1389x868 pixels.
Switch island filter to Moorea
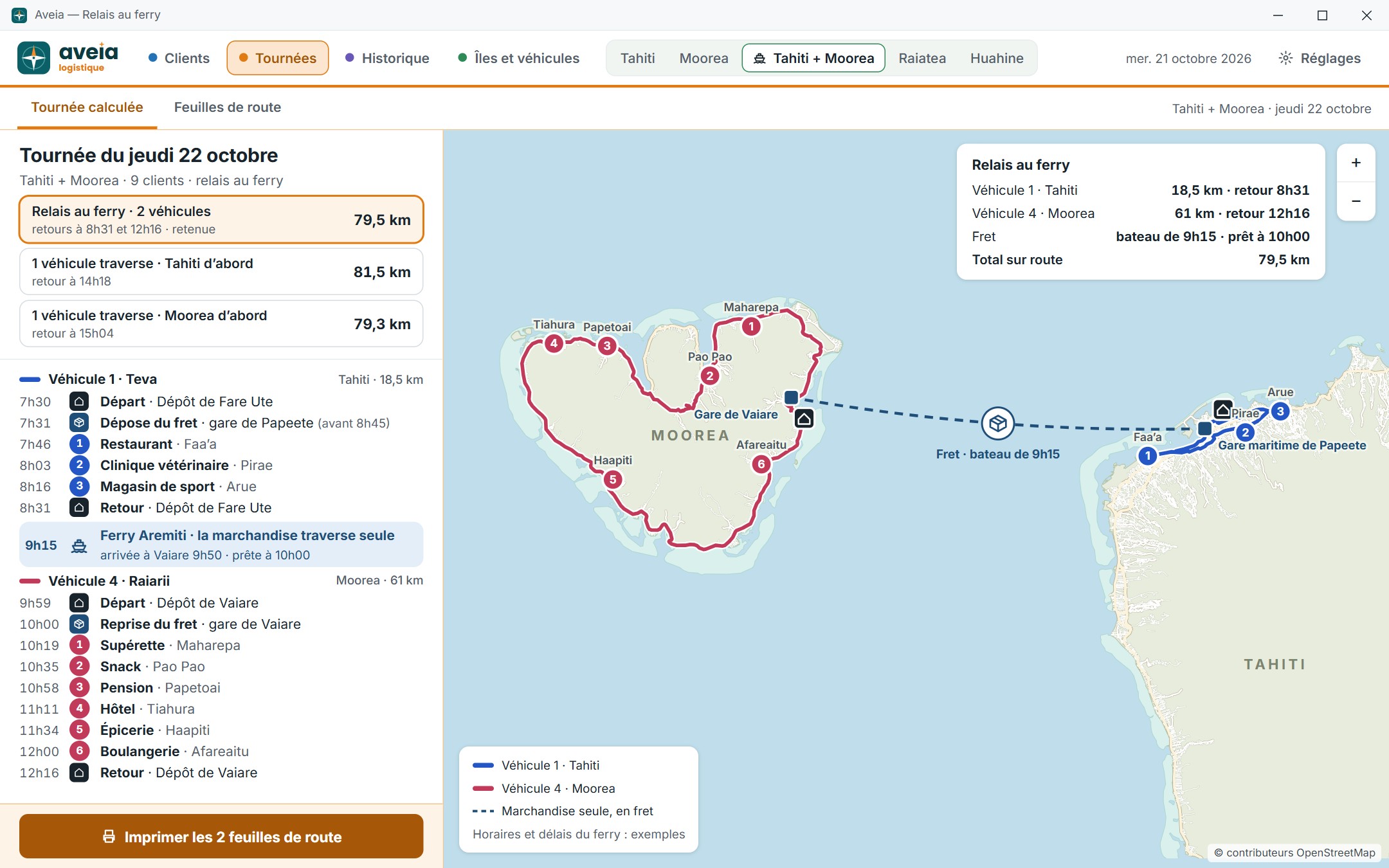tap(704, 58)
